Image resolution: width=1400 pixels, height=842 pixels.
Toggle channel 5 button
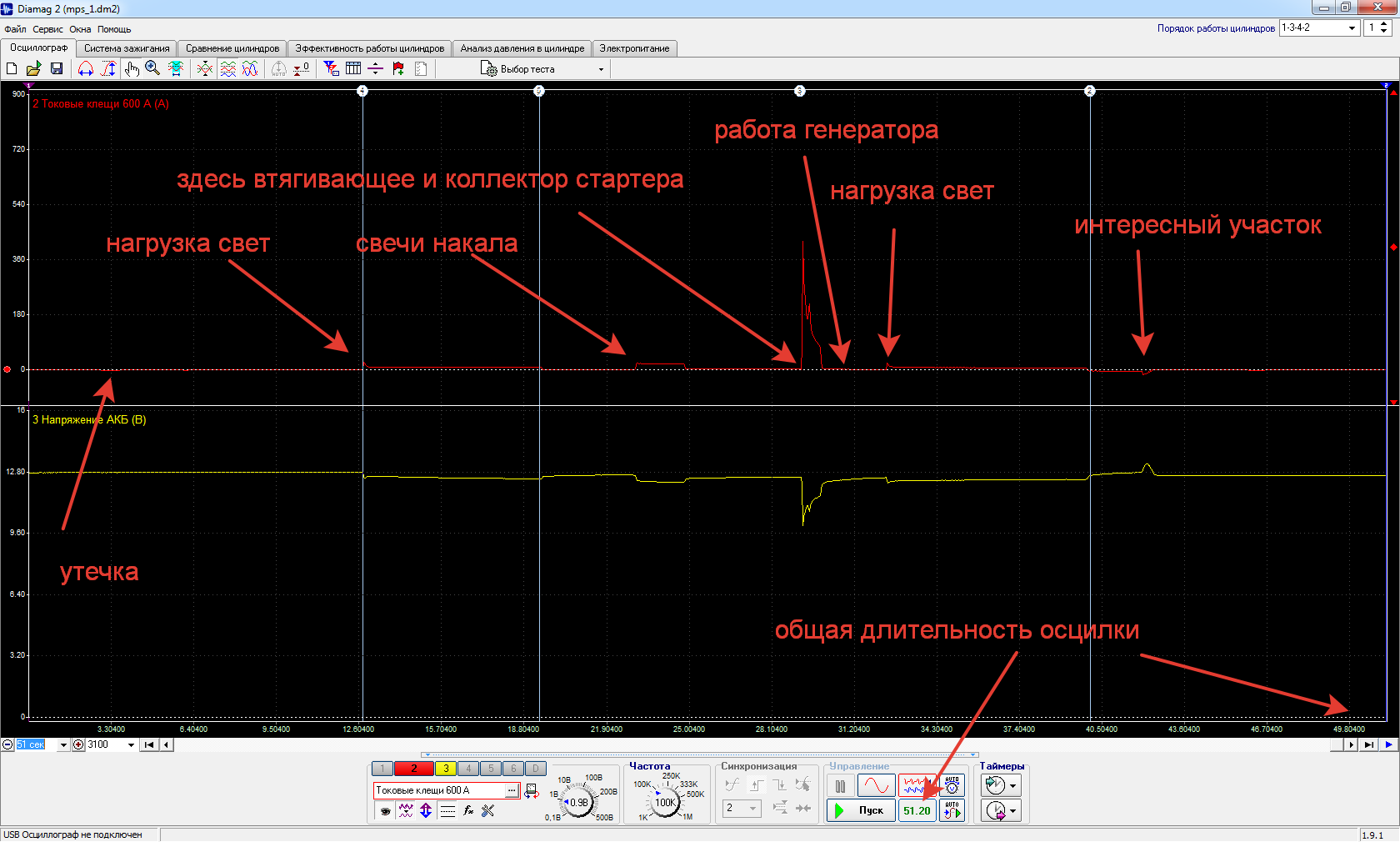tap(491, 769)
